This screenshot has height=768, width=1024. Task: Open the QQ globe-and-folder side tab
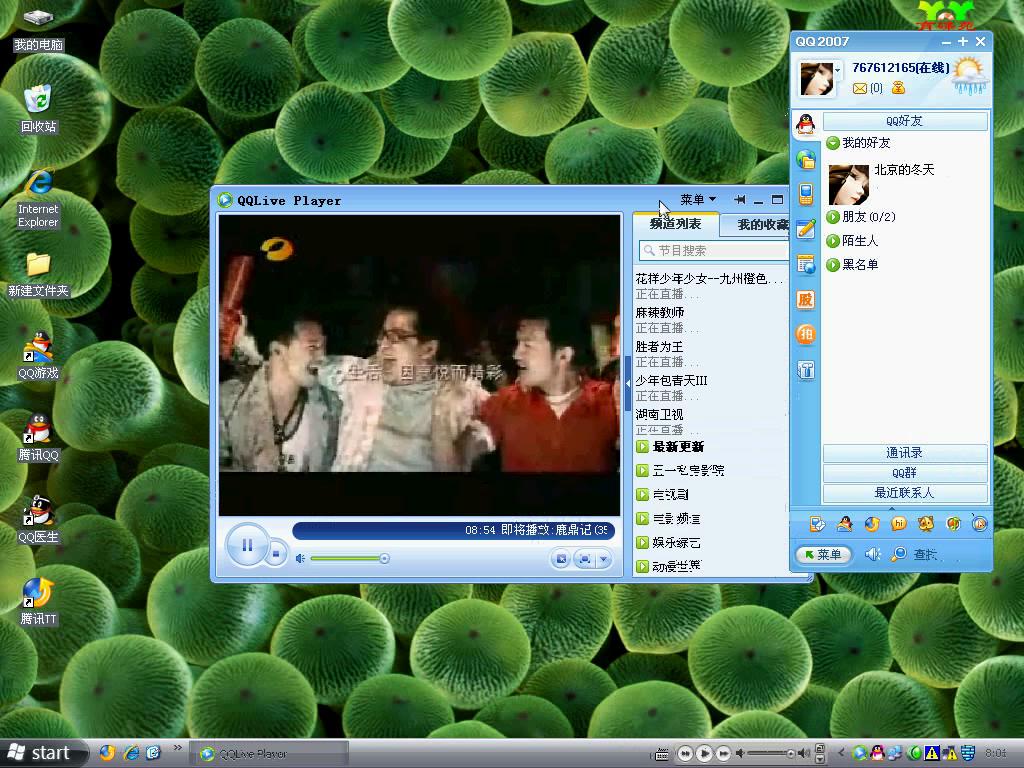coord(806,159)
